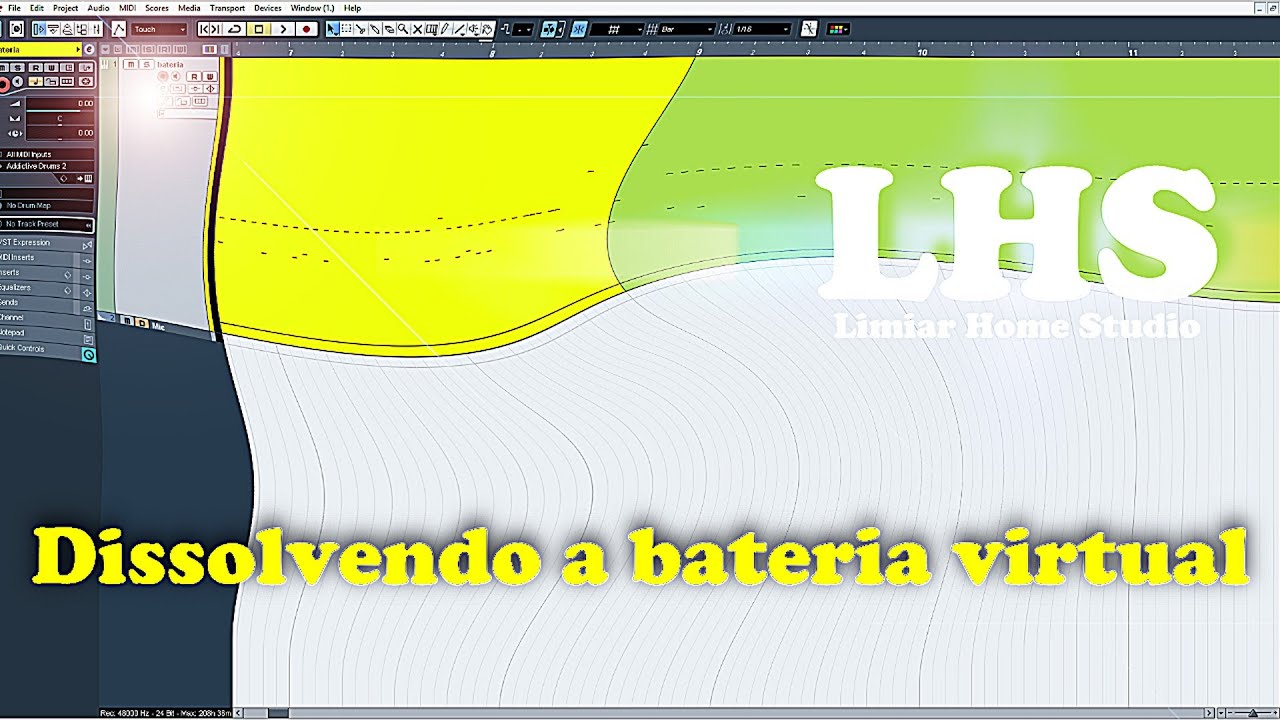Image resolution: width=1280 pixels, height=720 pixels.
Task: Toggle the inspector monitor button
Action: [x=17, y=81]
